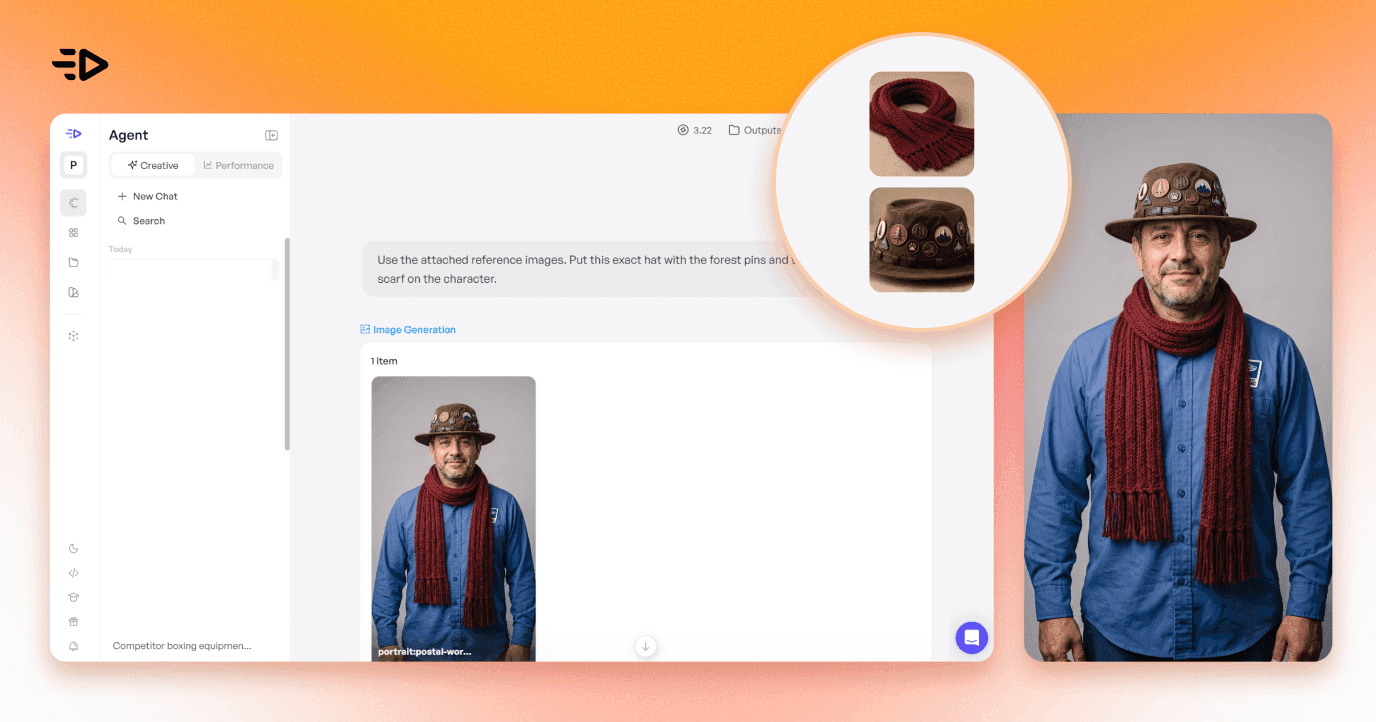Click the 'portrait:postal-wor...' caption
This screenshot has height=722, width=1376.
(425, 651)
